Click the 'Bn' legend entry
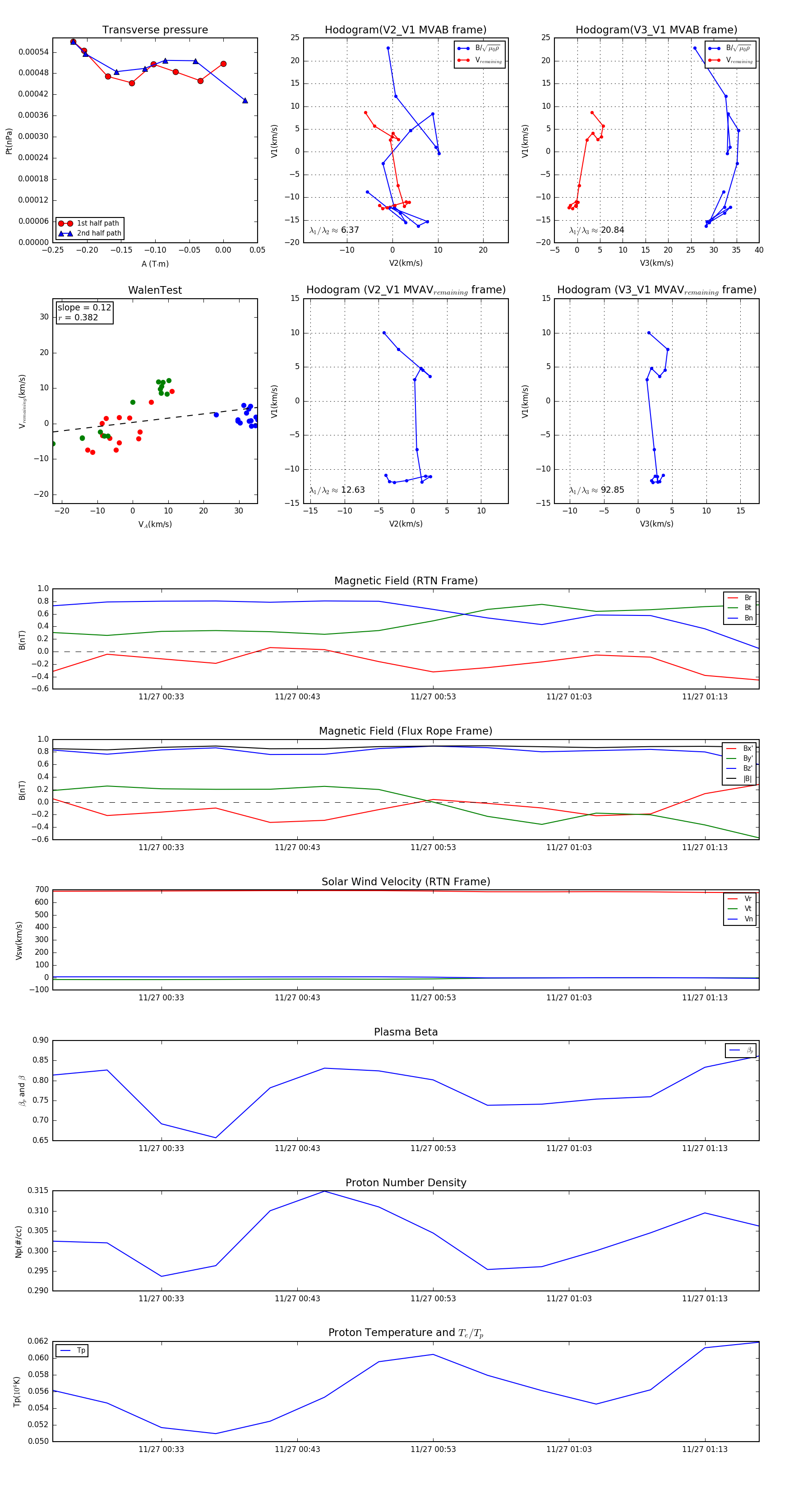The width and height of the screenshot is (812, 1489). click(x=740, y=618)
